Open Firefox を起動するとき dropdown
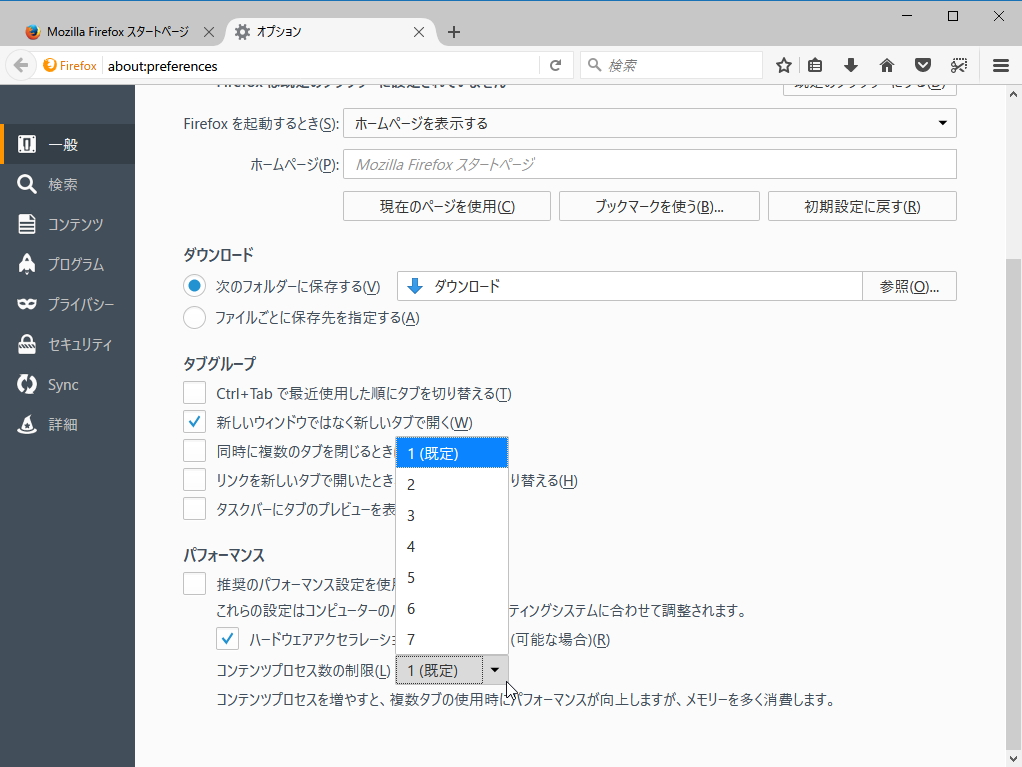Viewport: 1022px width, 767px height. 650,123
